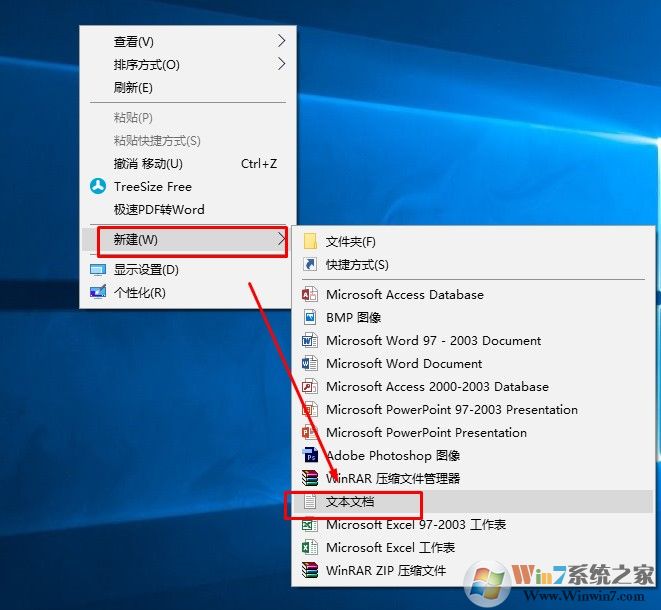Viewport: 661px width, 610px height.
Task: Click the Microsoft Excel 工作表 icon
Action: [310, 547]
